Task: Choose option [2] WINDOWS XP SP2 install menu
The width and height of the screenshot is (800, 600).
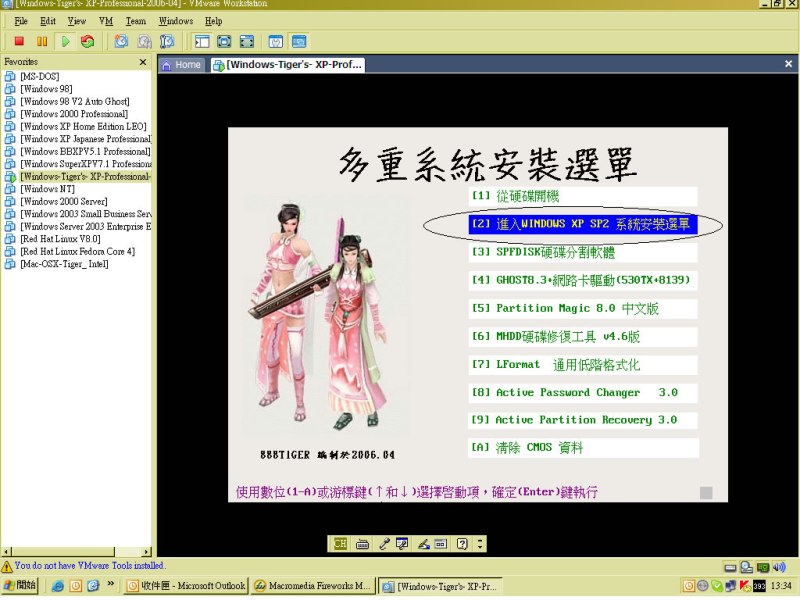Action: 583,224
